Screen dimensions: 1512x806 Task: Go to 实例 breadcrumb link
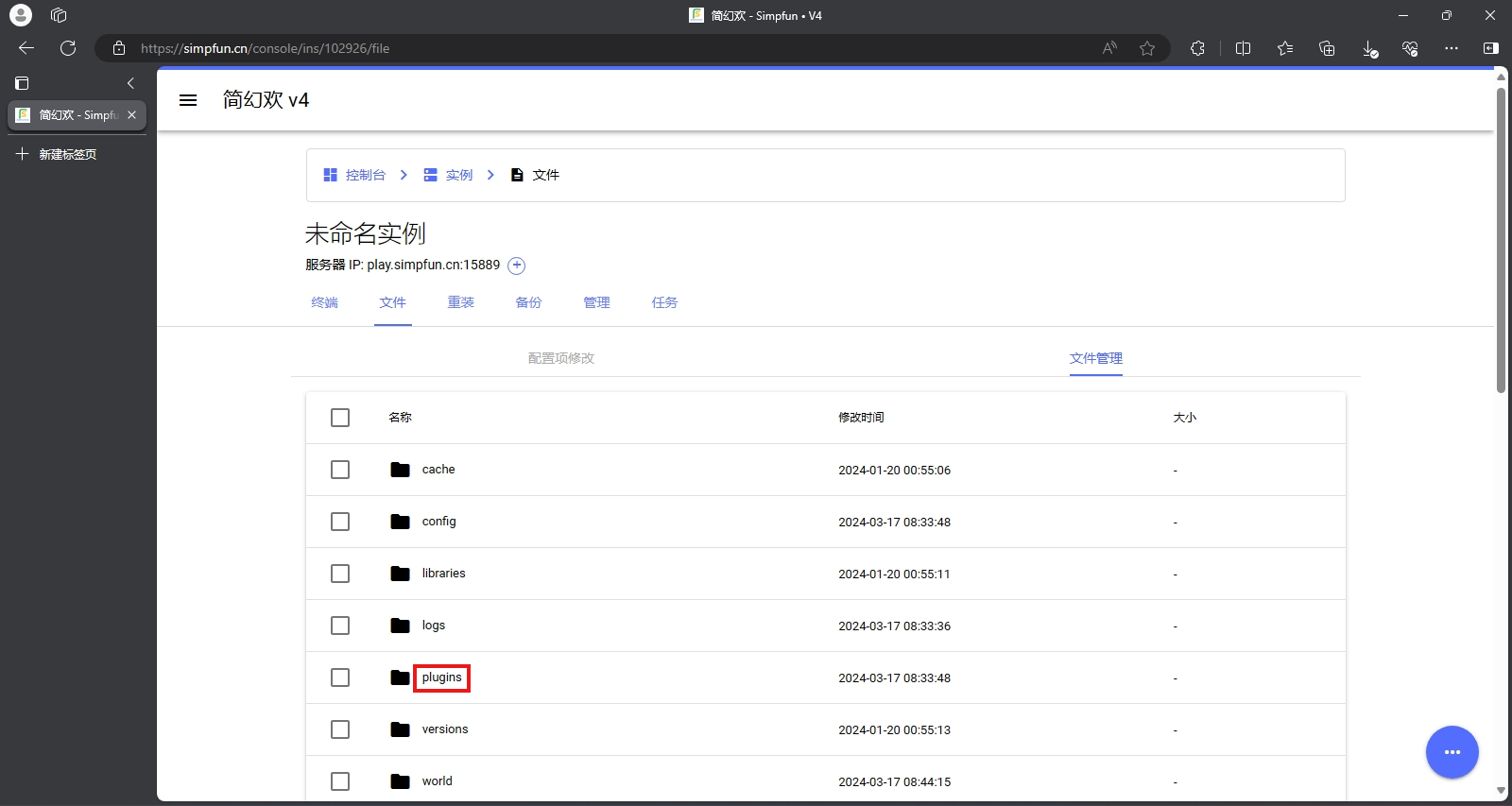point(449,175)
